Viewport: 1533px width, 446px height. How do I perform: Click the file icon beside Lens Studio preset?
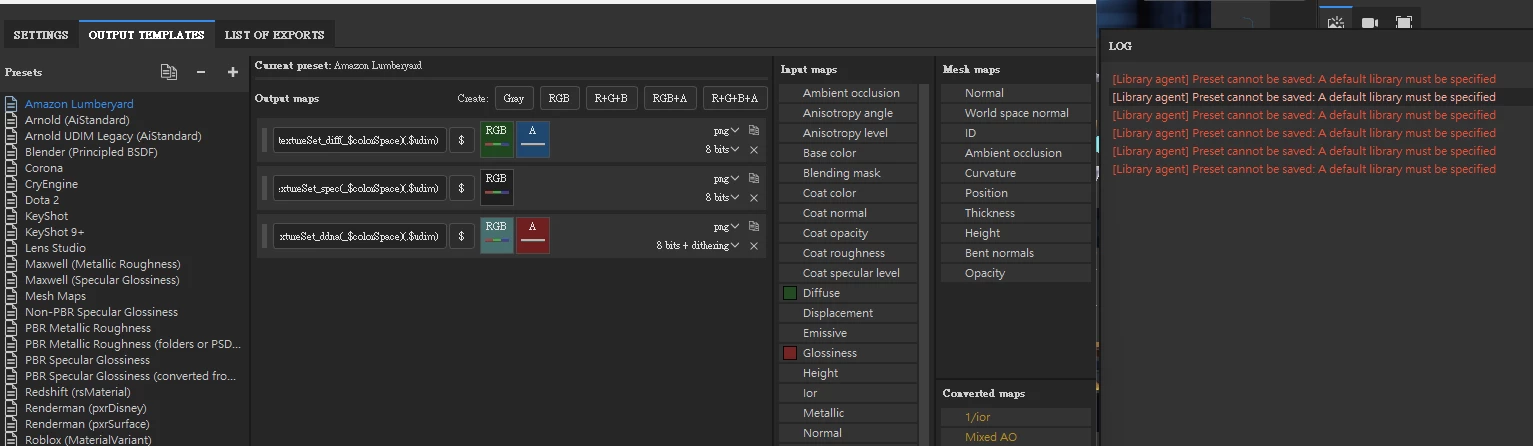(x=12, y=248)
